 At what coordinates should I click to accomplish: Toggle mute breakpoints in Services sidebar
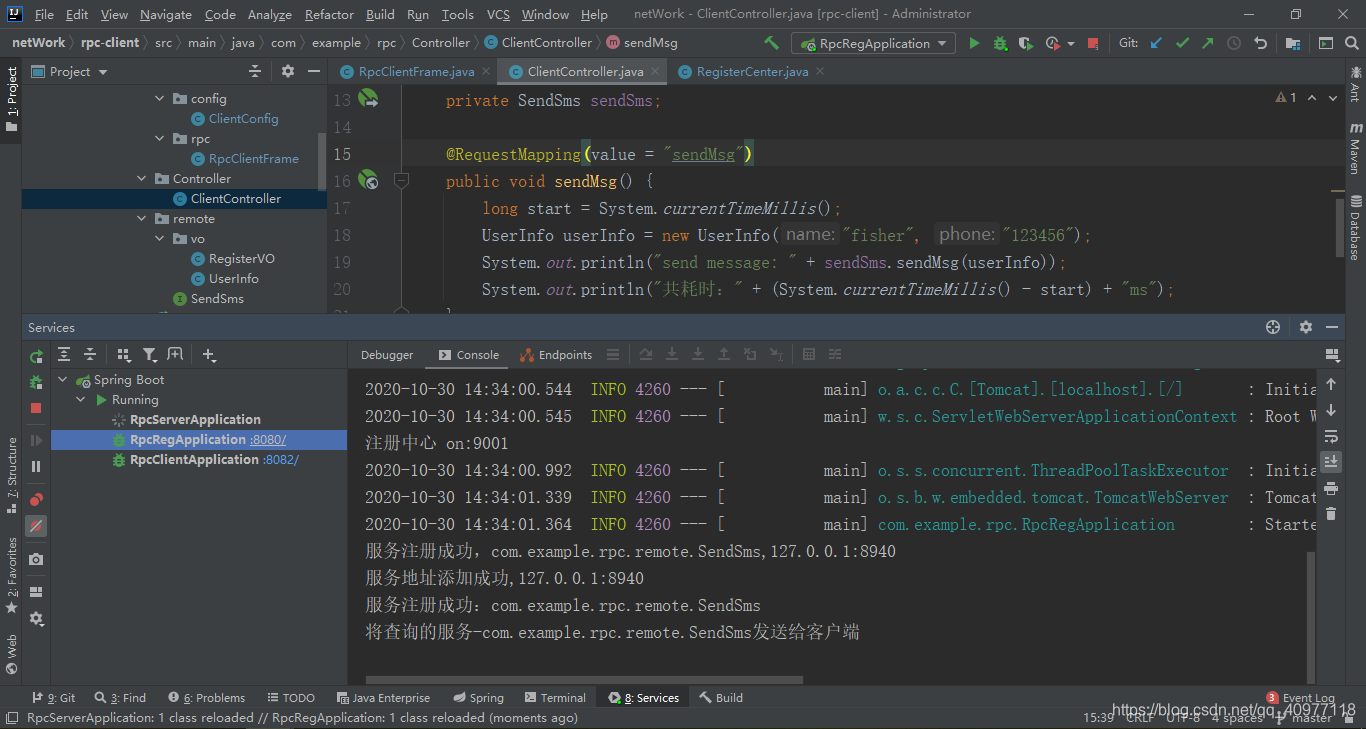point(36,526)
